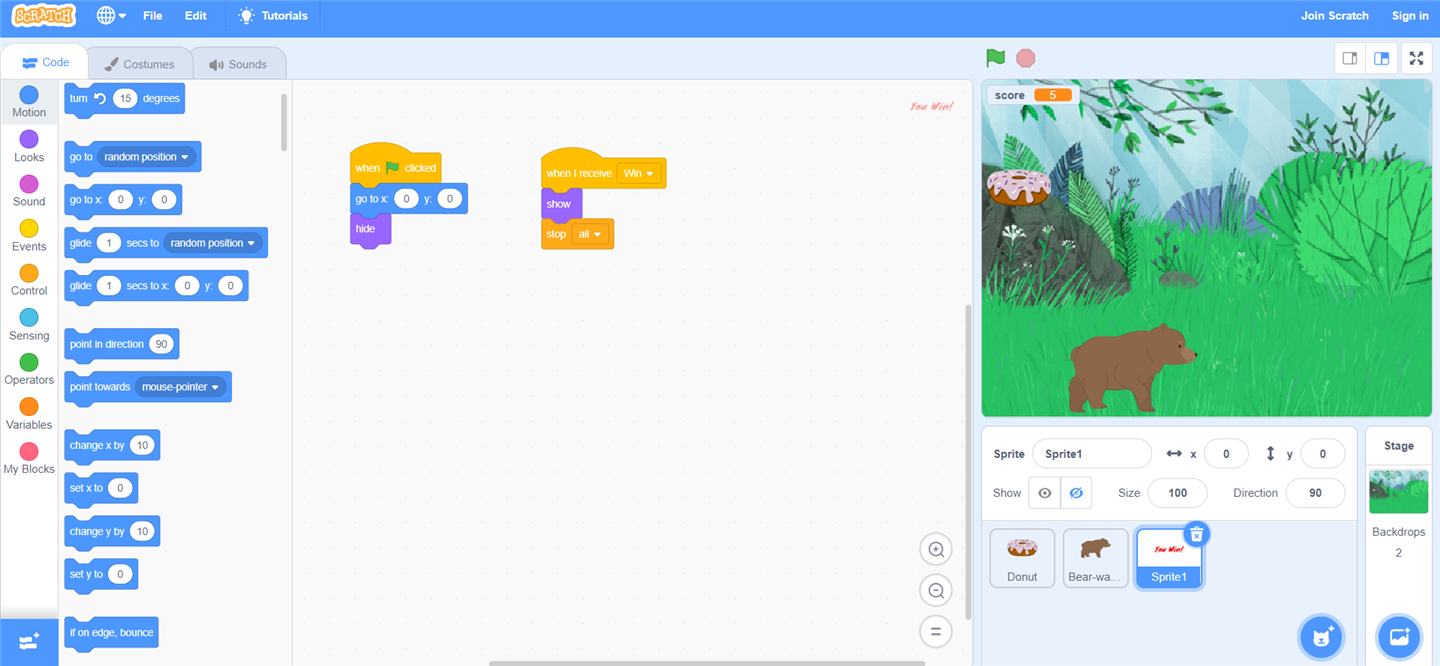
Task: Switch to the Costumes tab
Action: [x=139, y=64]
